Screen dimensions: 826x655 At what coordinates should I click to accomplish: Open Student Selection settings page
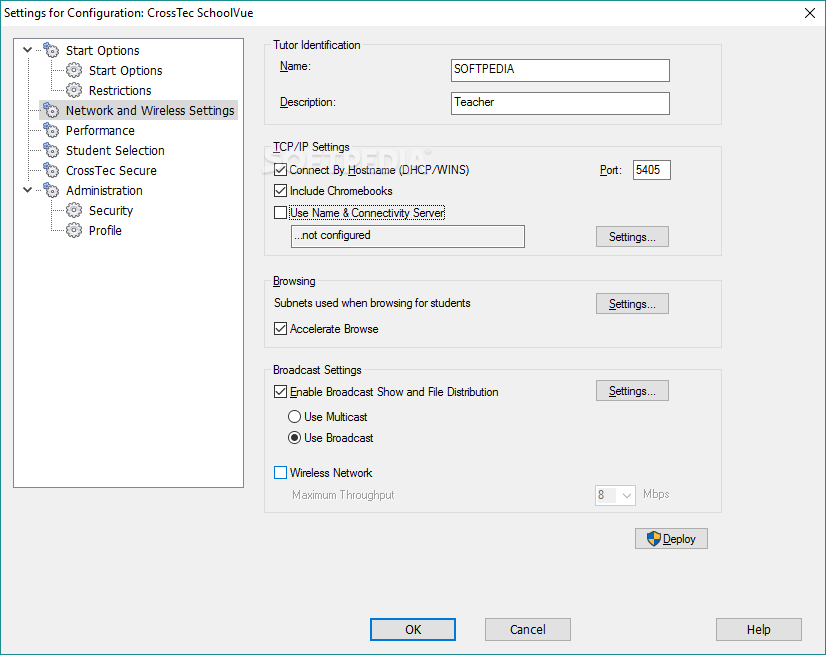click(x=115, y=151)
